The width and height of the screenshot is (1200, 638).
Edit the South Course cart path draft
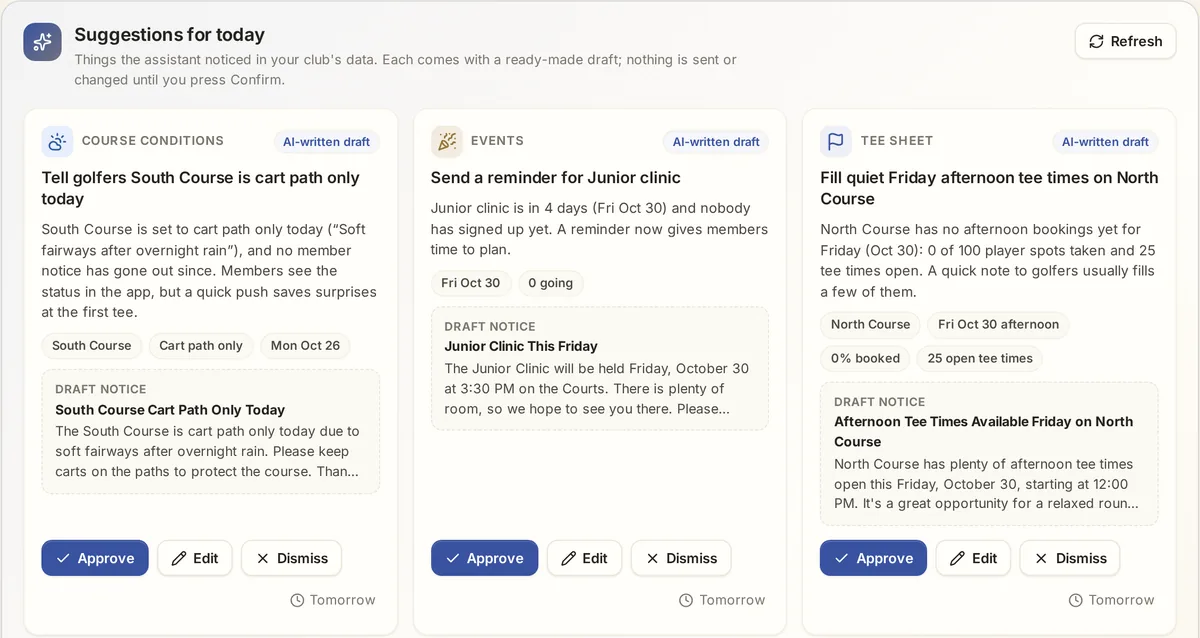(x=195, y=558)
